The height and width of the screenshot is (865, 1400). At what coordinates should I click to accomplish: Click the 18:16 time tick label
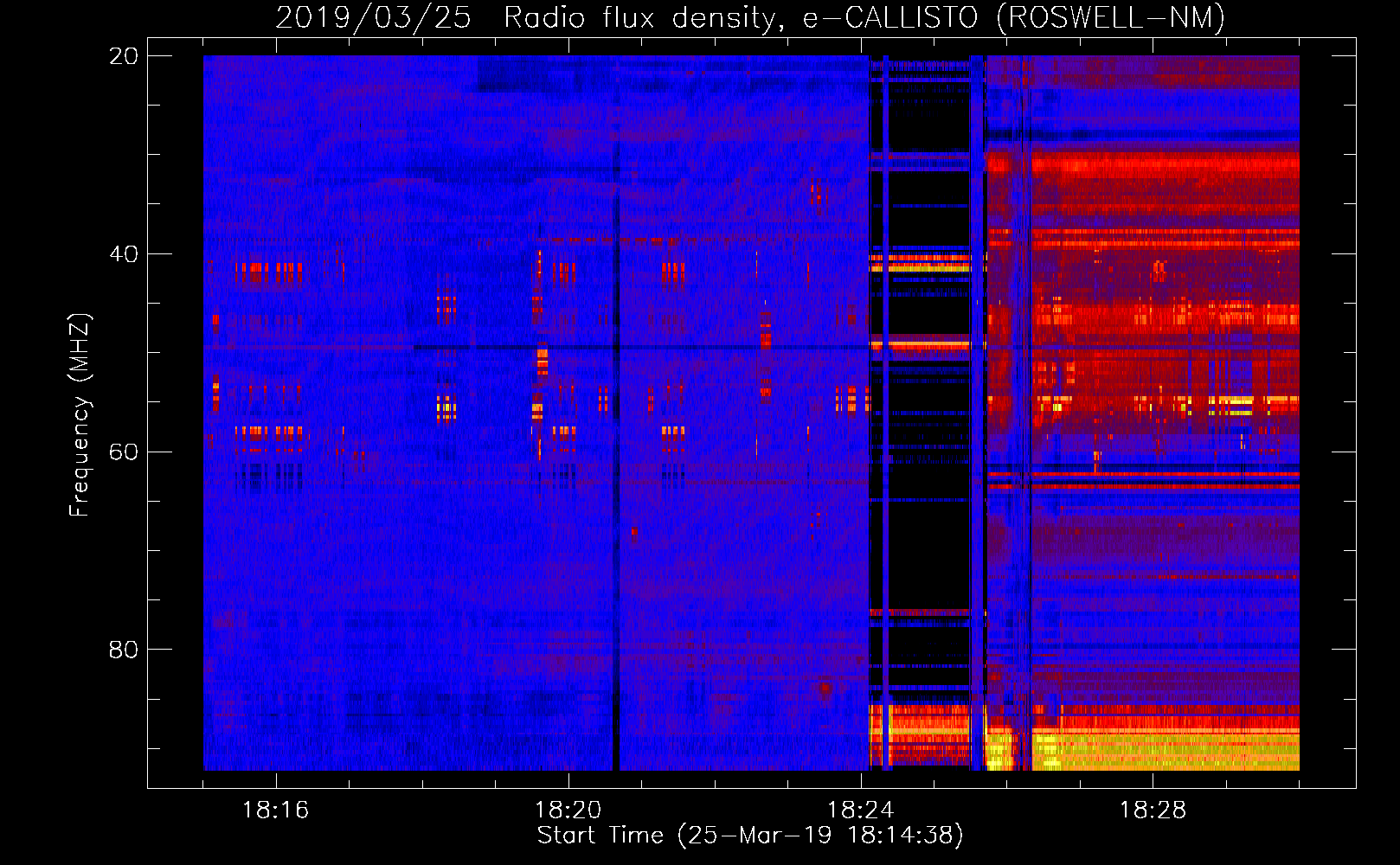click(276, 811)
